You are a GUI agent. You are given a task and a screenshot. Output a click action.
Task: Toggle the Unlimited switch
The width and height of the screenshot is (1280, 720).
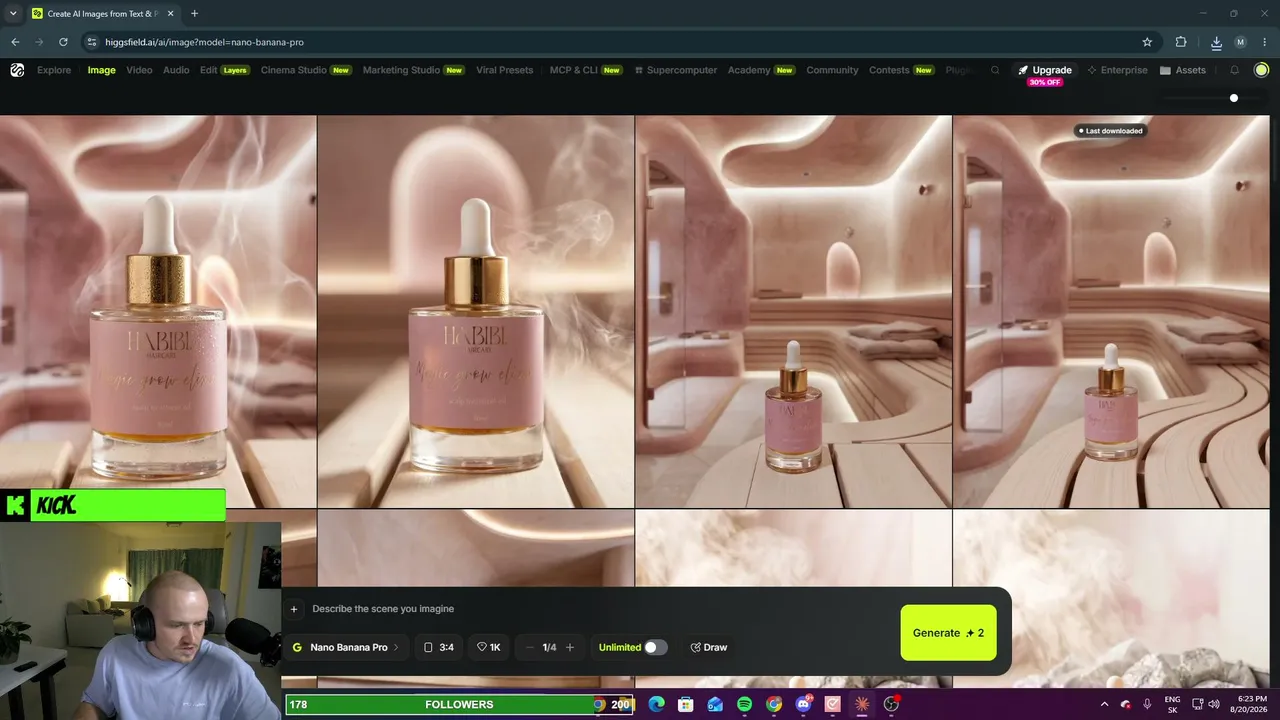click(655, 647)
